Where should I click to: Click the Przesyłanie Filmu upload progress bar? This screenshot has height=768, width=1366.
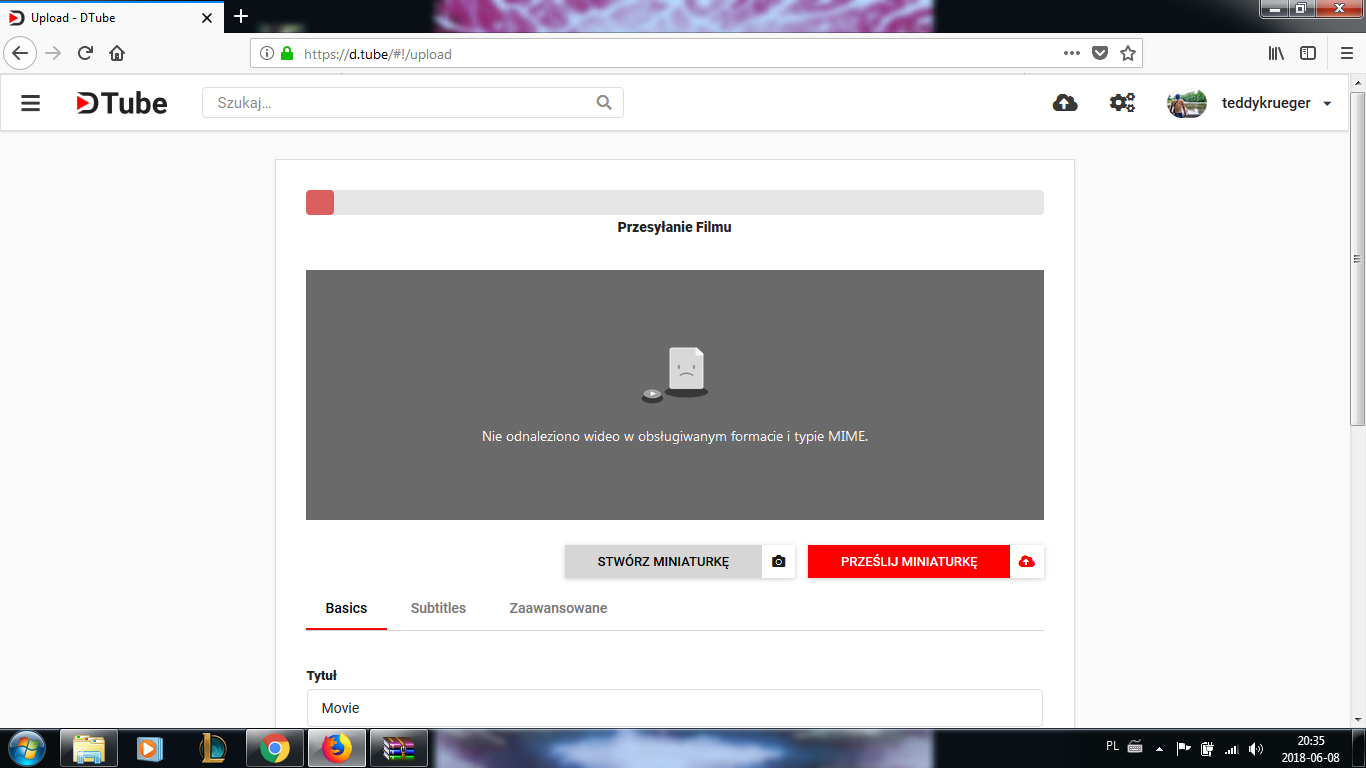[675, 202]
